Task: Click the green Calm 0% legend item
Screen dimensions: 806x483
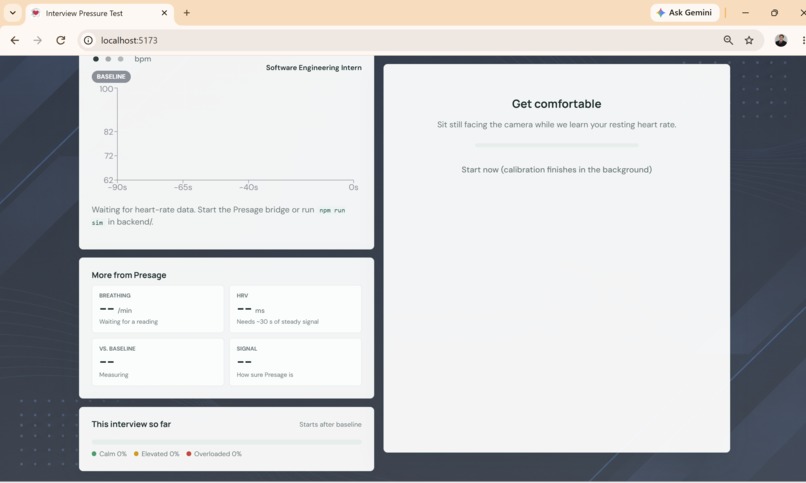Action: 109,454
